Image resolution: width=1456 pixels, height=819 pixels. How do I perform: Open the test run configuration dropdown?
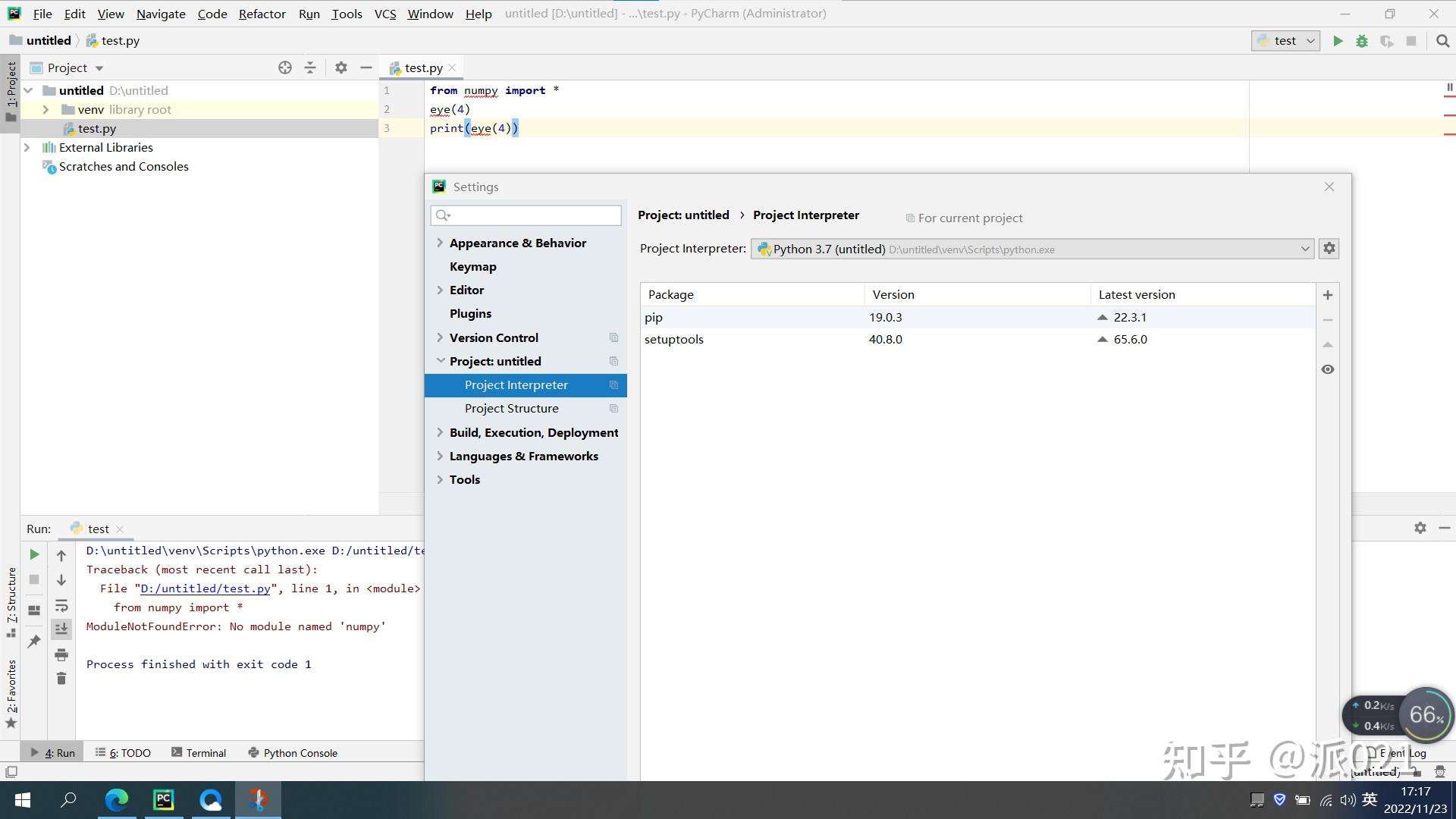click(x=1285, y=41)
